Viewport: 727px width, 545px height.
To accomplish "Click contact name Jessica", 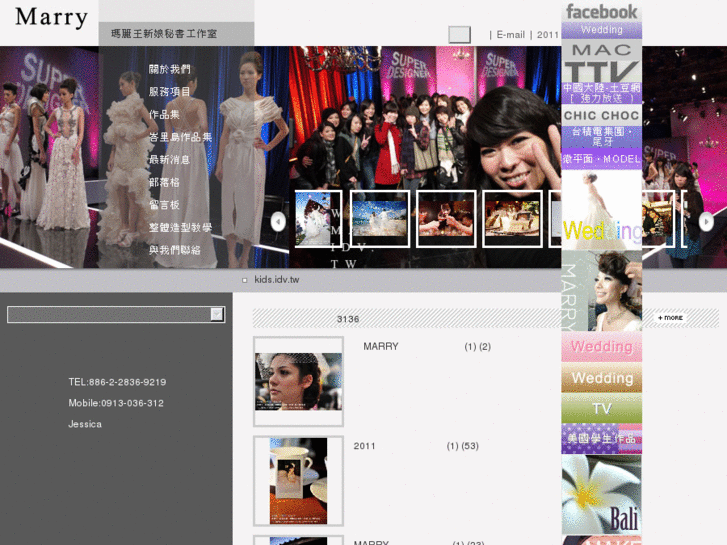I will coord(85,424).
